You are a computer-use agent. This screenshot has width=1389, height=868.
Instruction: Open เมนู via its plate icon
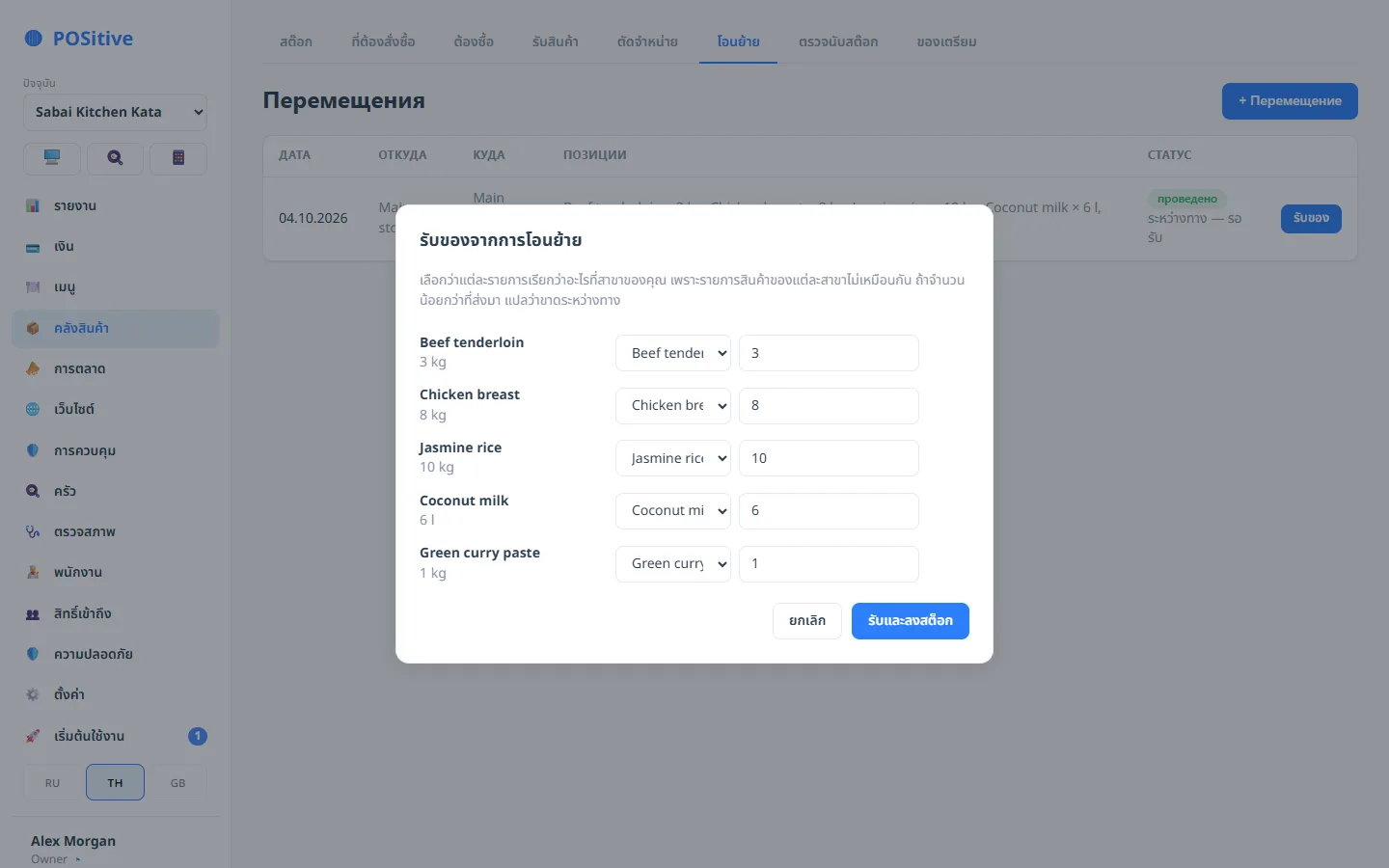tap(33, 287)
